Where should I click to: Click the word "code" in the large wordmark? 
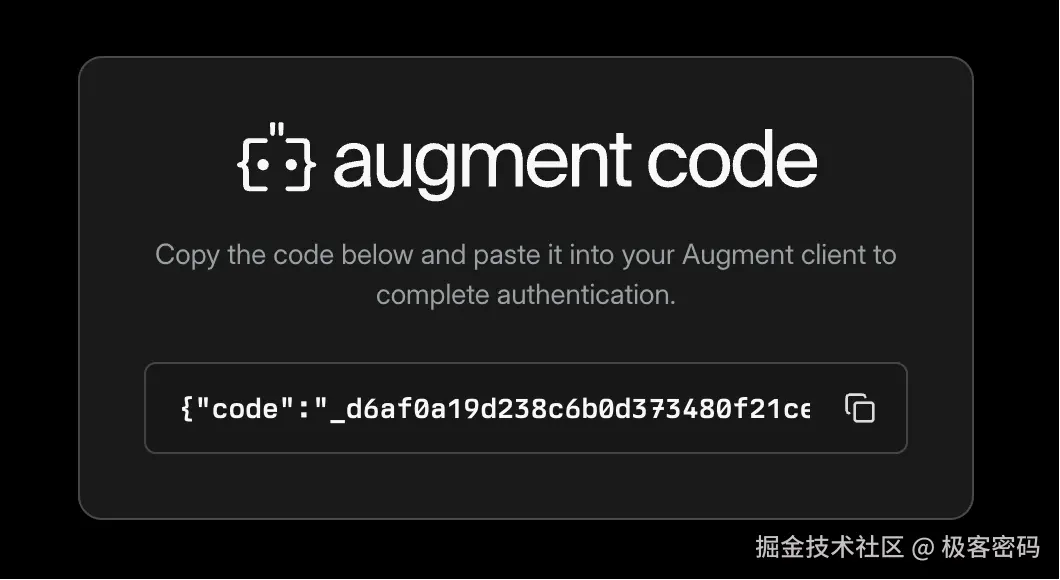tap(733, 159)
